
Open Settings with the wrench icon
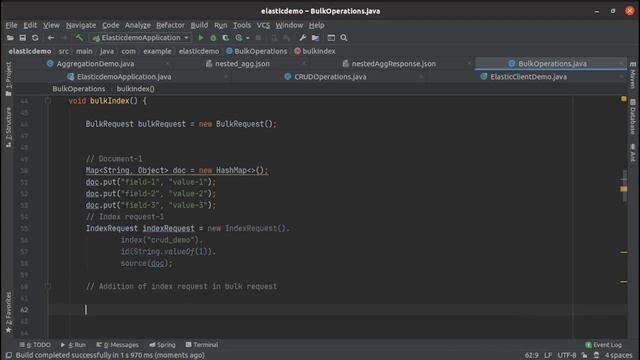tap(302, 38)
